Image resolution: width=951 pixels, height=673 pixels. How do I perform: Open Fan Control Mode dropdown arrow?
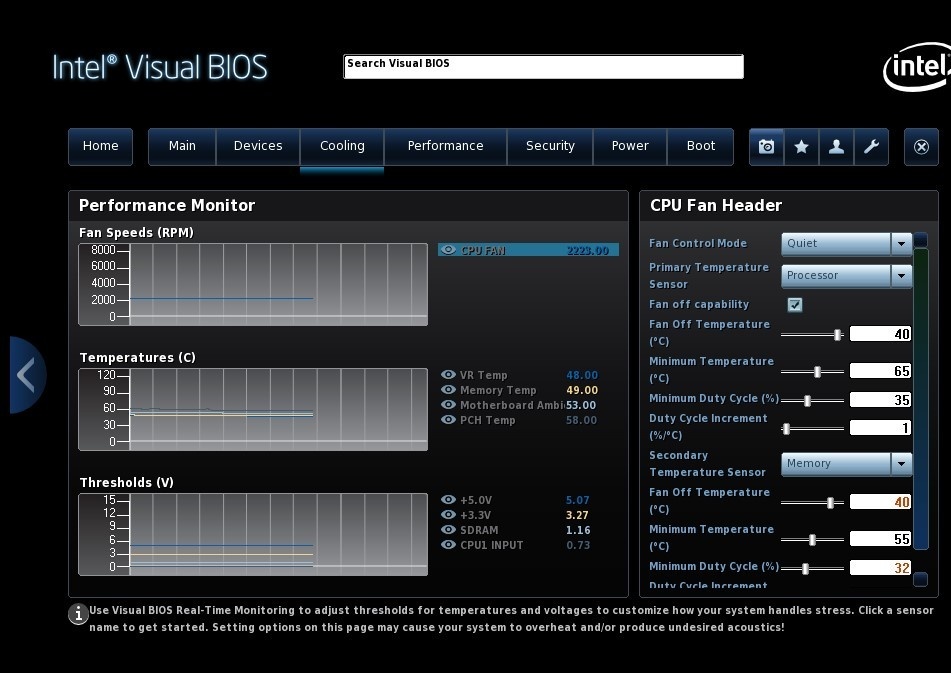point(901,243)
